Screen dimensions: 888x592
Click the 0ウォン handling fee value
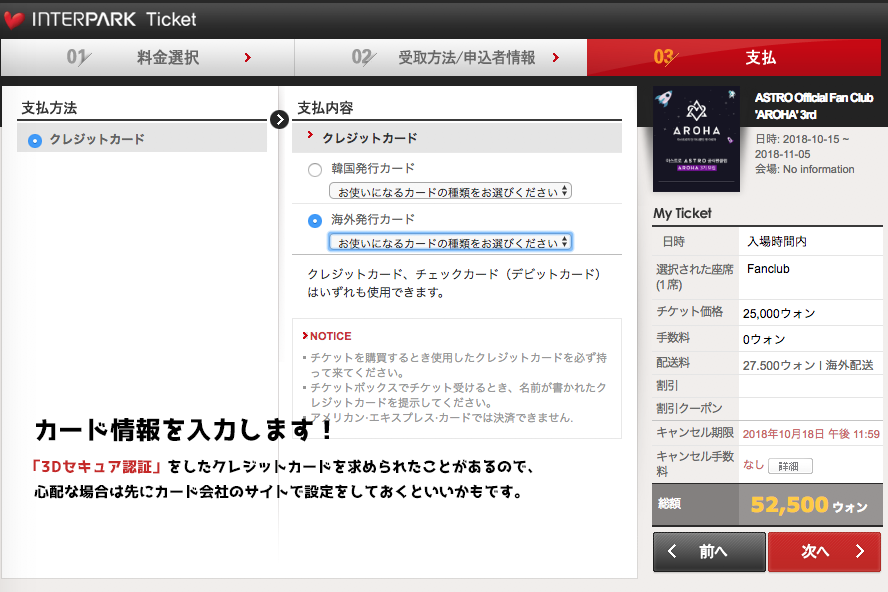(764, 339)
